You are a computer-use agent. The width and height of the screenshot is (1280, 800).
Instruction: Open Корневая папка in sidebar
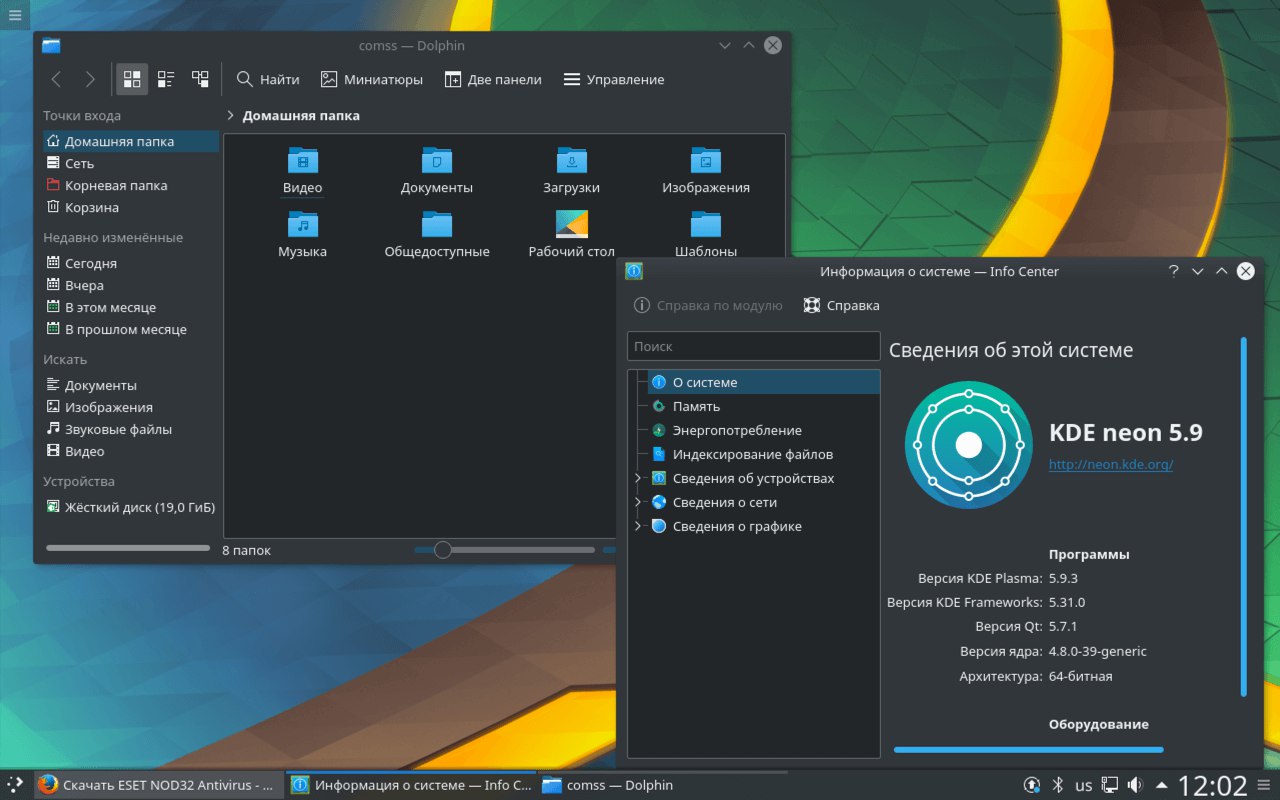tap(131, 186)
